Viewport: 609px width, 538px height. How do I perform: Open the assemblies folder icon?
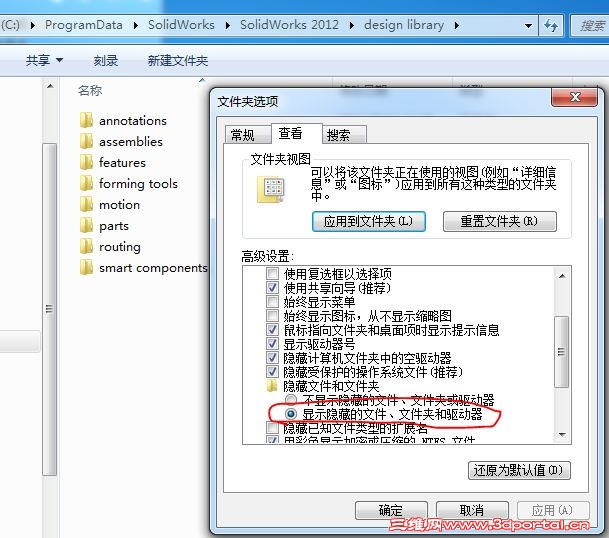[x=86, y=141]
